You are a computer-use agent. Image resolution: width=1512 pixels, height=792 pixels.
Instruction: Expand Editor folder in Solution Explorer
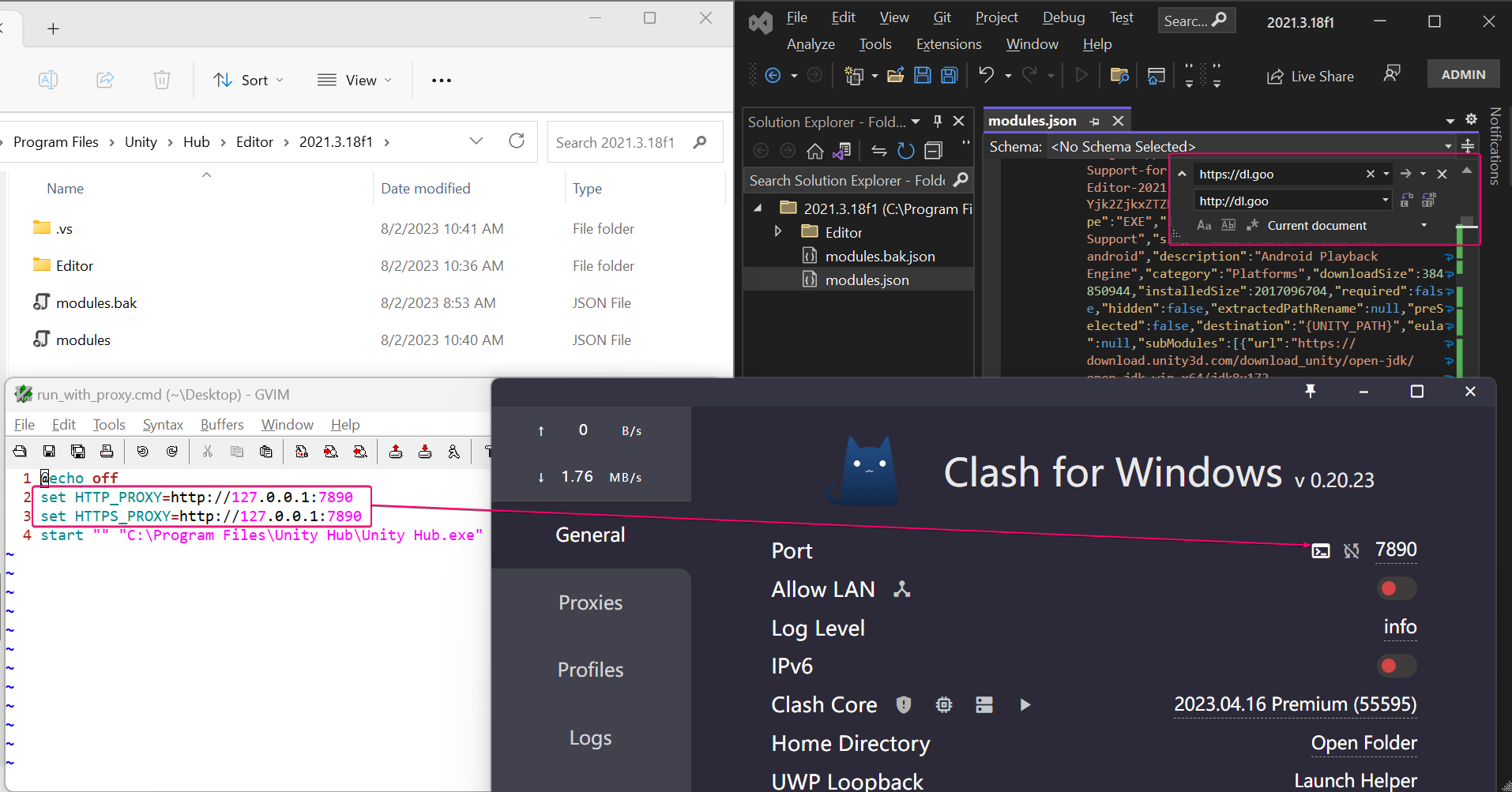click(x=778, y=232)
